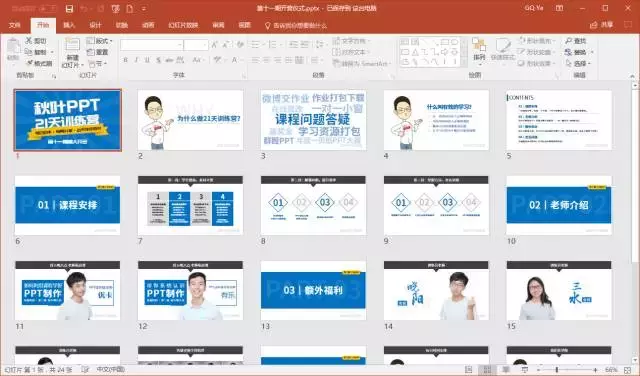Image resolution: width=640 pixels, height=376 pixels.
Task: Toggle Italic formatting
Action: click(136, 60)
